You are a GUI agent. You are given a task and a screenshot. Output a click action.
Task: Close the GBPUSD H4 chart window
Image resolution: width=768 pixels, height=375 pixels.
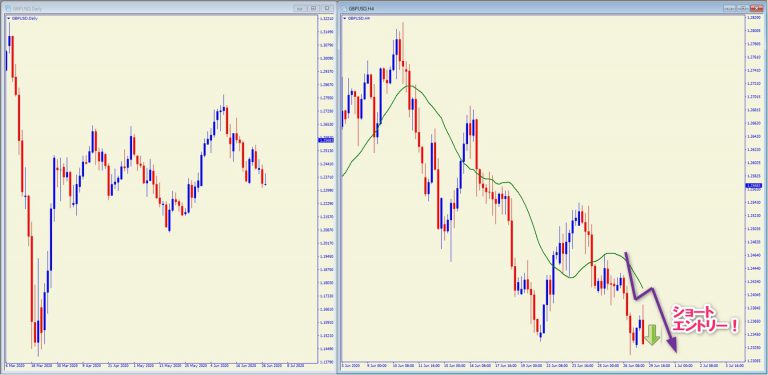[x=756, y=8]
